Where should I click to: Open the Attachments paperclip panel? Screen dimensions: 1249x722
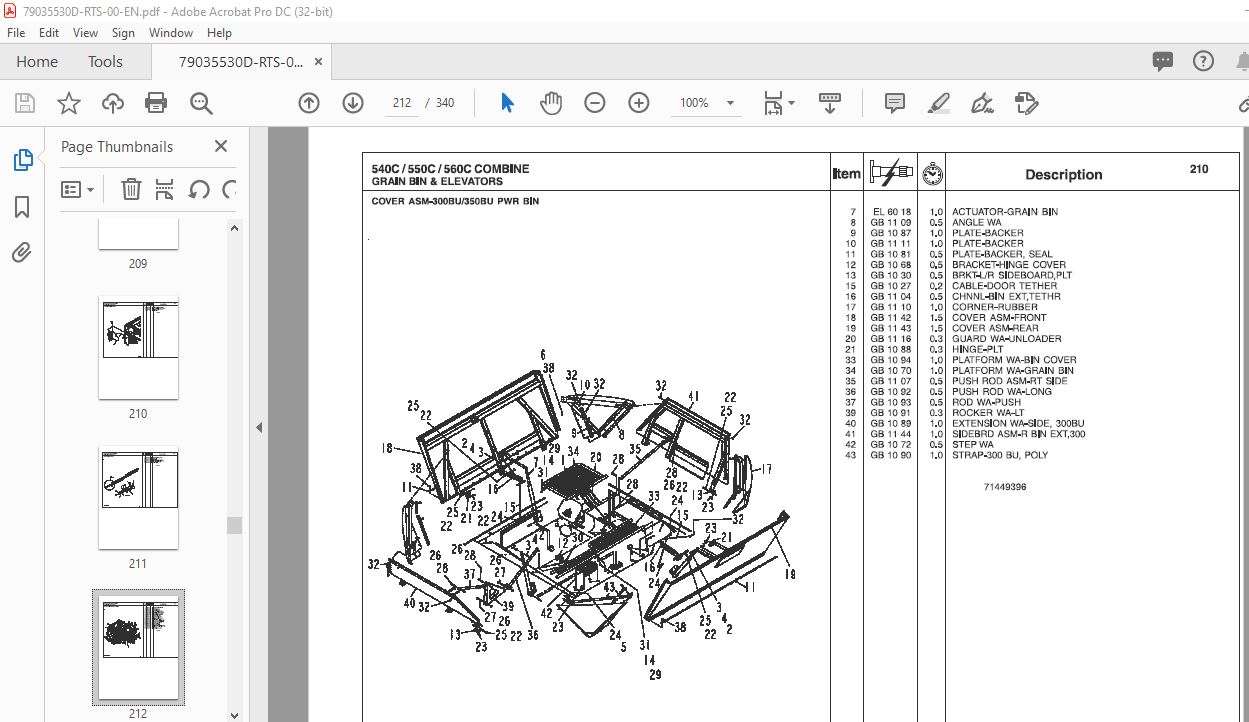(22, 252)
